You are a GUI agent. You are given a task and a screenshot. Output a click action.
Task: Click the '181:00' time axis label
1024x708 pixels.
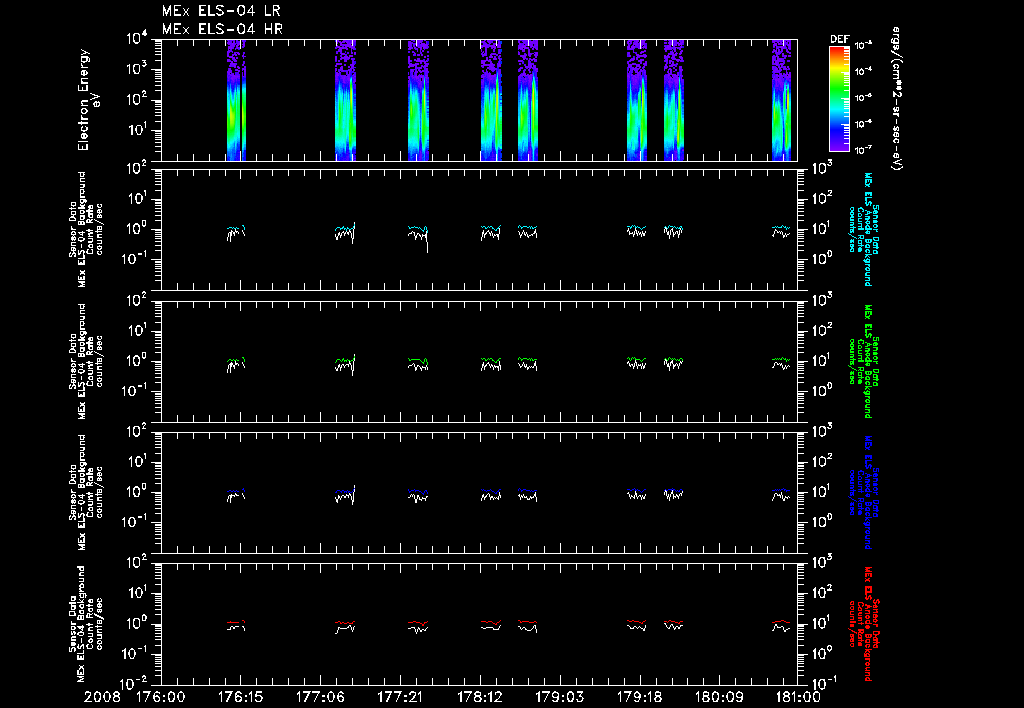tap(797, 697)
